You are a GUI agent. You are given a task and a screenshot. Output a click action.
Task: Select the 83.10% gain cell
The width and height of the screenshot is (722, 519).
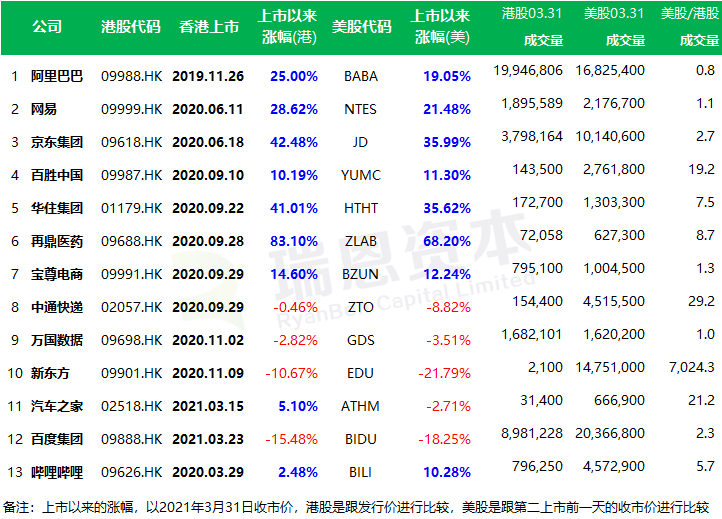295,241
